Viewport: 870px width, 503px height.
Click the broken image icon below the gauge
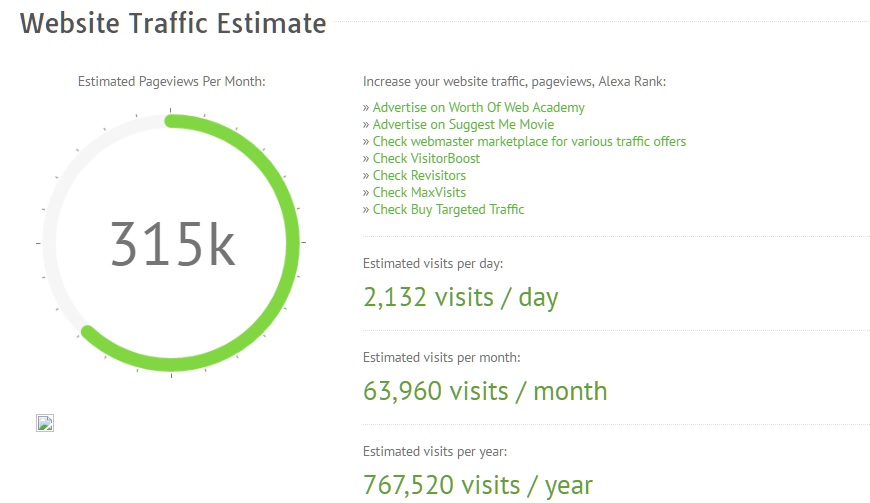pyautogui.click(x=45, y=423)
